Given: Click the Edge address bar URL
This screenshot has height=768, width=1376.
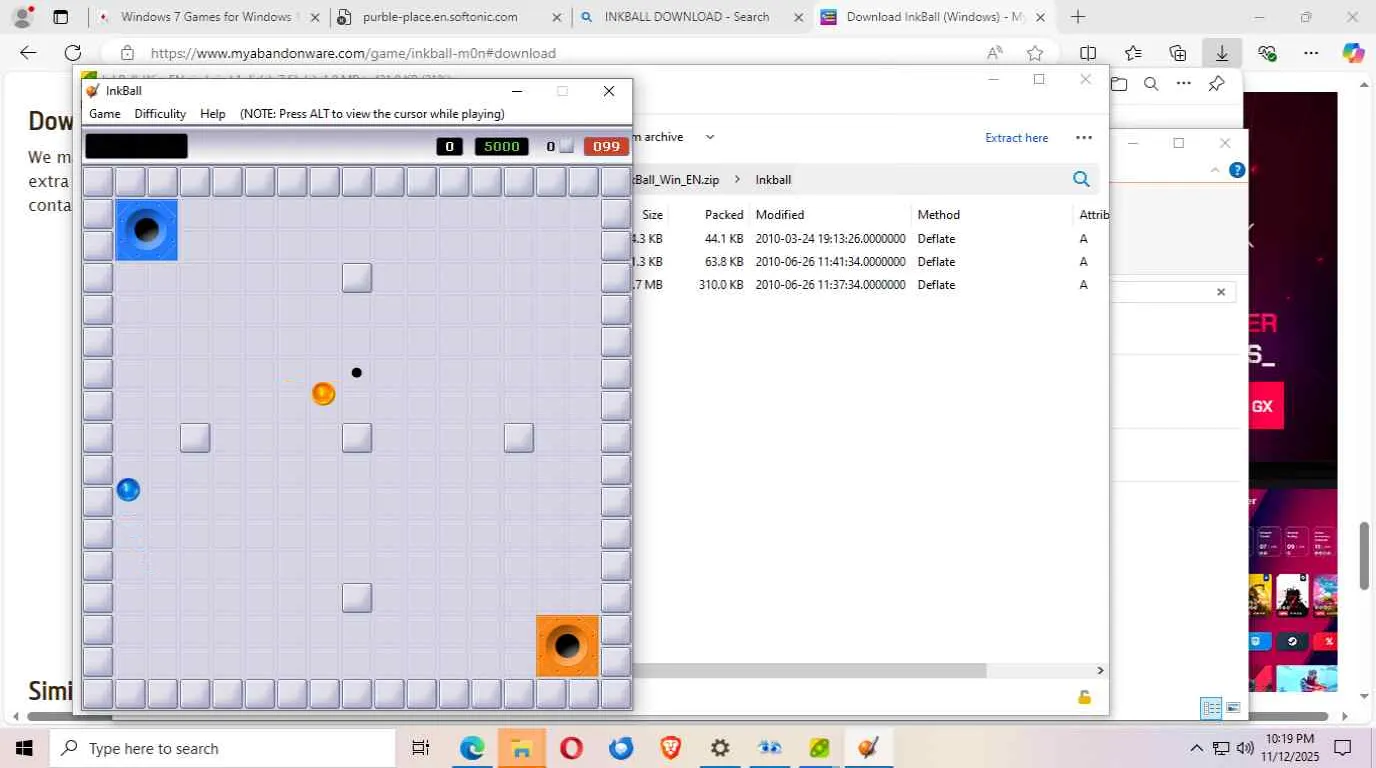Looking at the screenshot, I should point(353,53).
